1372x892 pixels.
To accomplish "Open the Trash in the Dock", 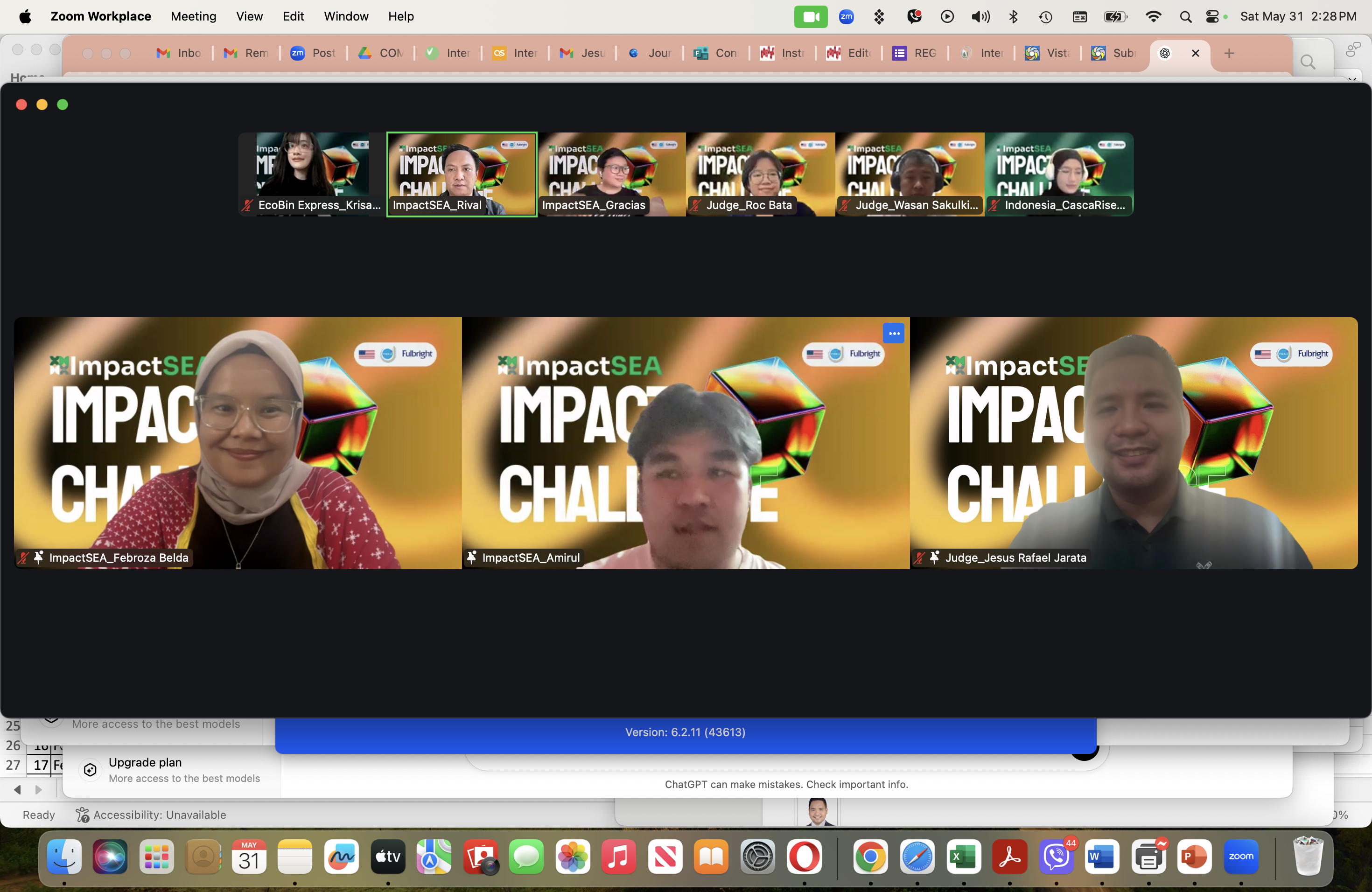I will pos(1308,857).
